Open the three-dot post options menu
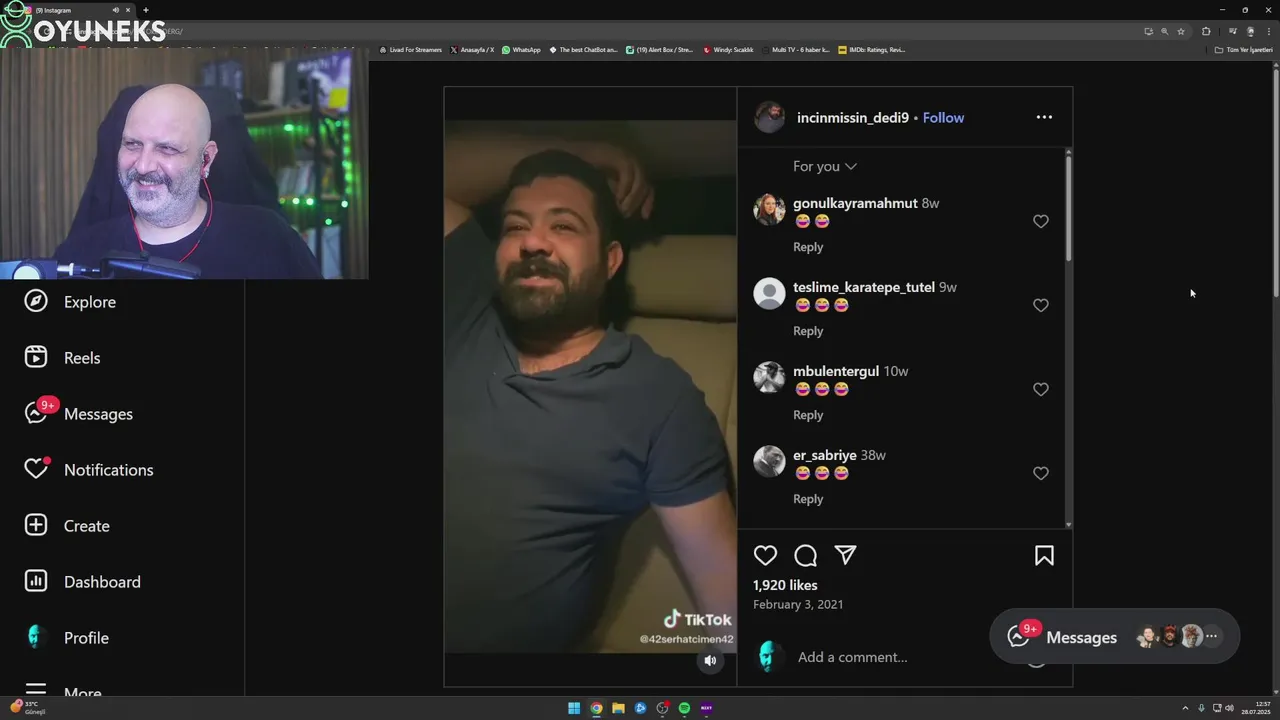Image resolution: width=1280 pixels, height=720 pixels. tap(1044, 117)
